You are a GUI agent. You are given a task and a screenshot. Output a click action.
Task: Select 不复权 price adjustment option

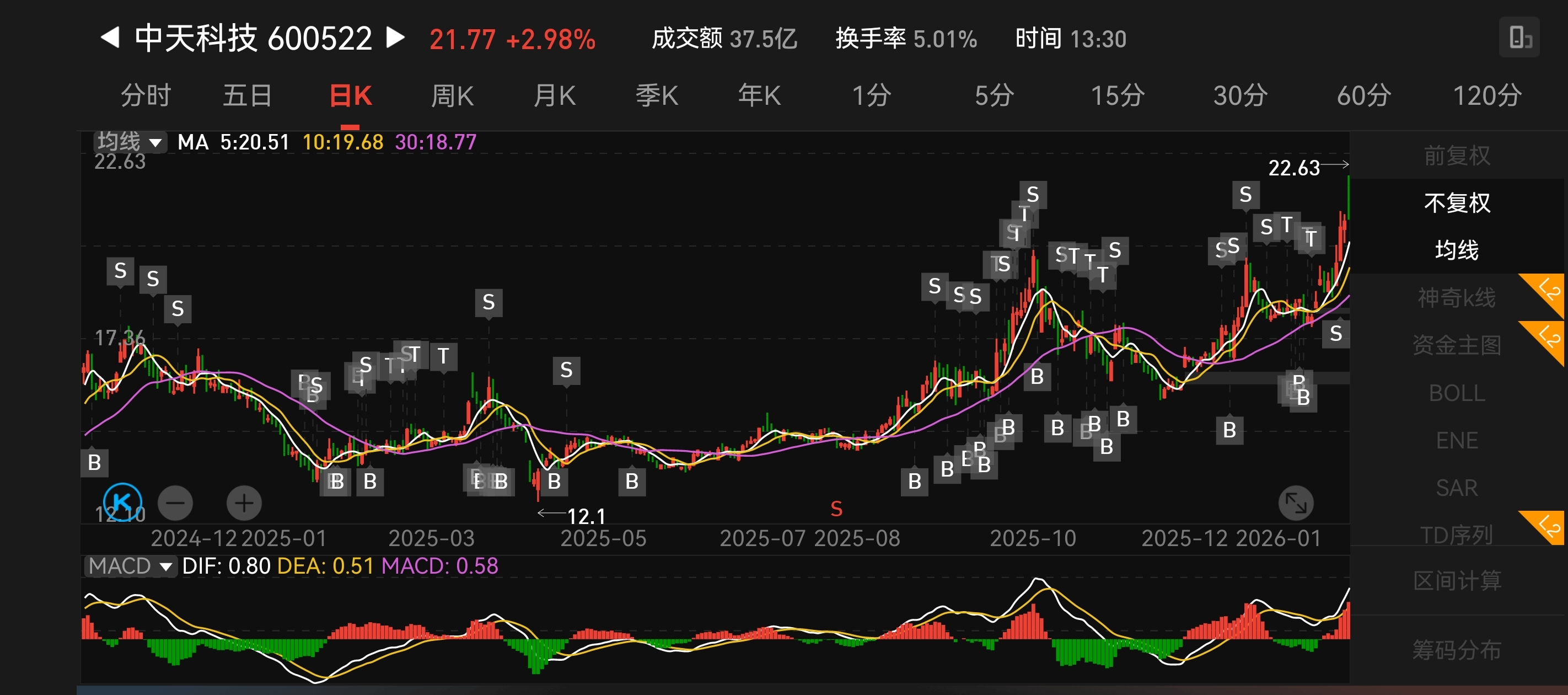pos(1457,203)
